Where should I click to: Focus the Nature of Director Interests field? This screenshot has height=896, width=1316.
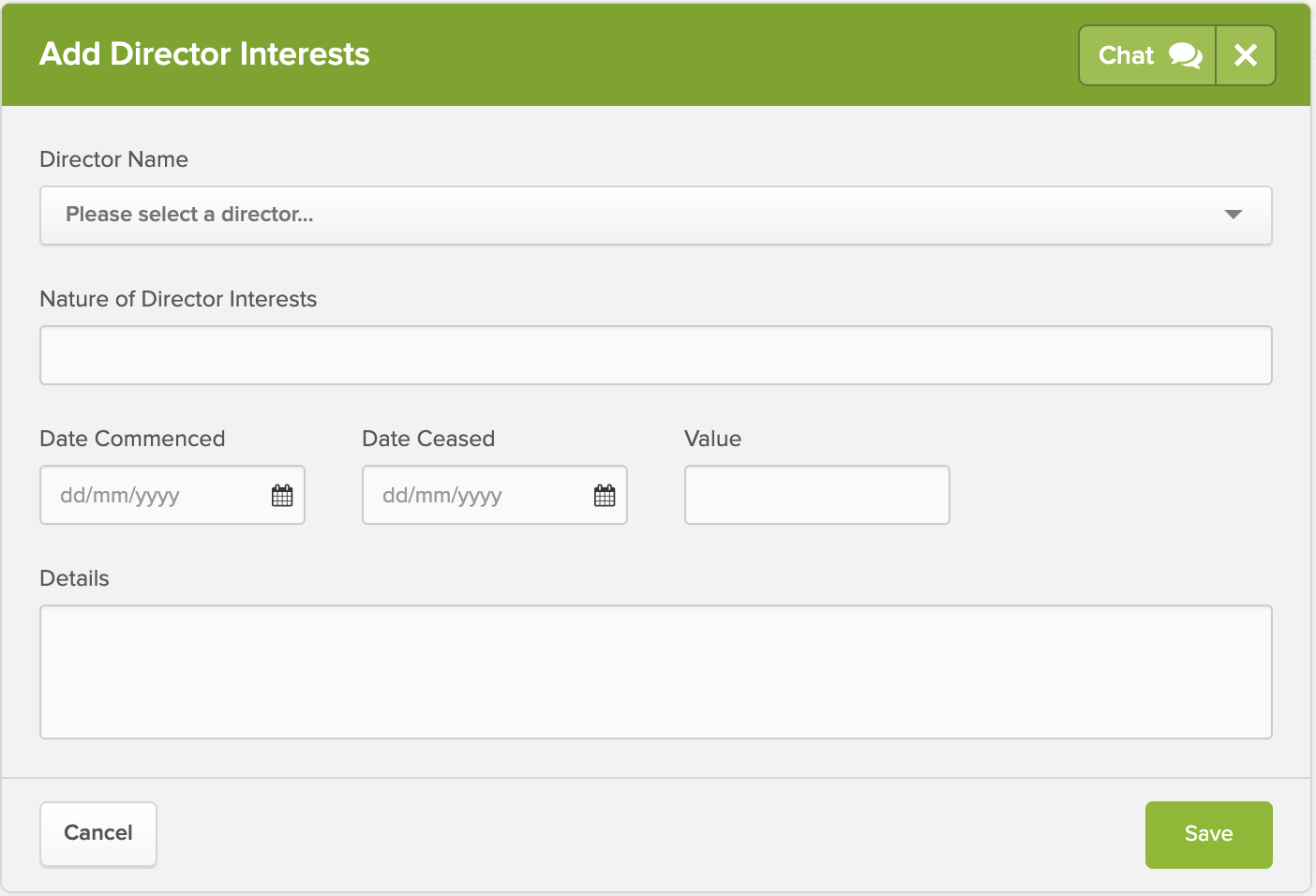tap(656, 355)
